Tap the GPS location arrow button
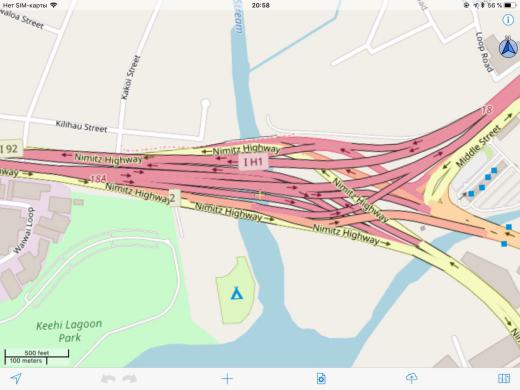 coord(16,378)
